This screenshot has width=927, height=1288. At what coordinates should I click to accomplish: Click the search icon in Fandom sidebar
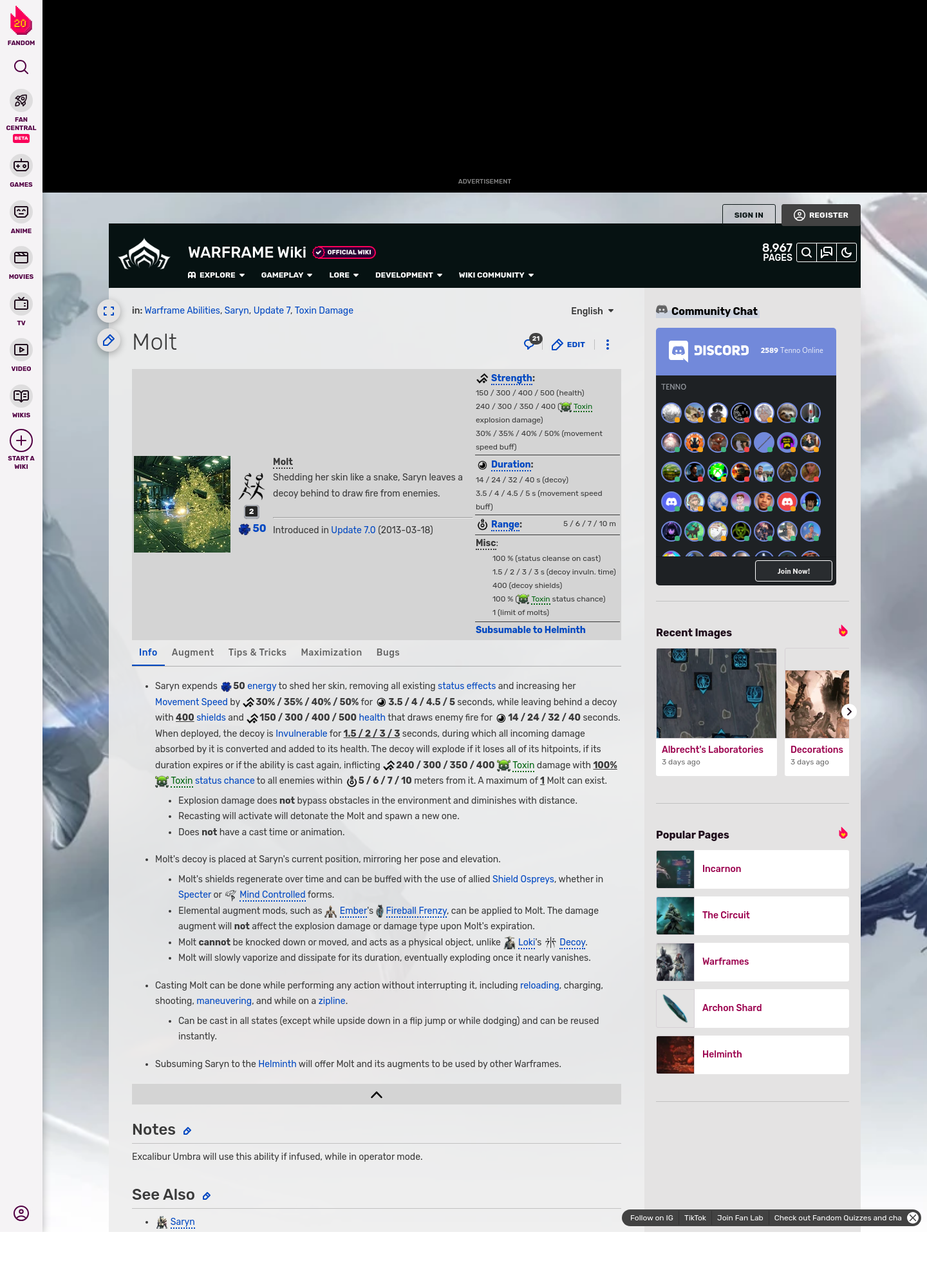[x=21, y=67]
